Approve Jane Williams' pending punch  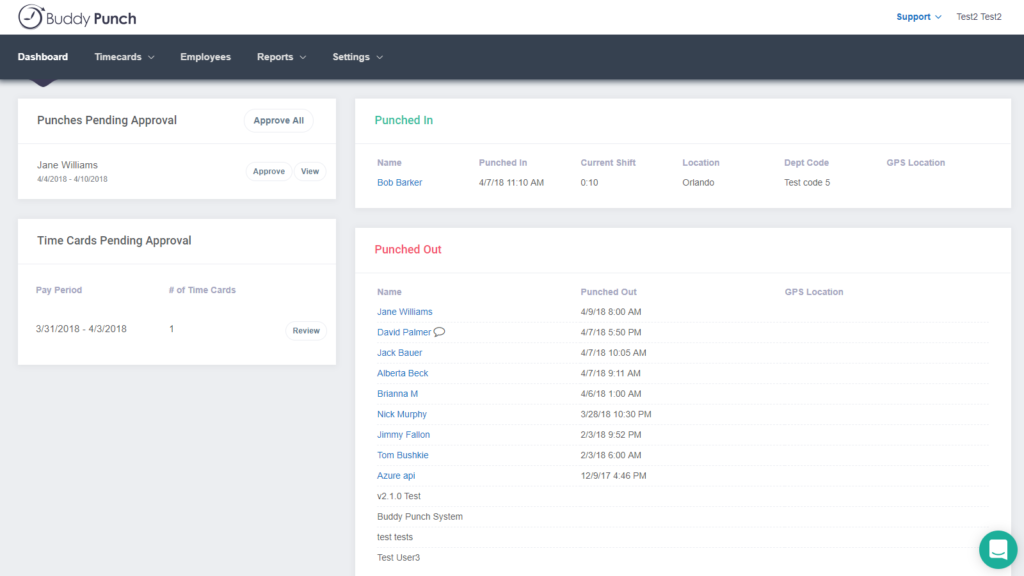[x=268, y=171]
